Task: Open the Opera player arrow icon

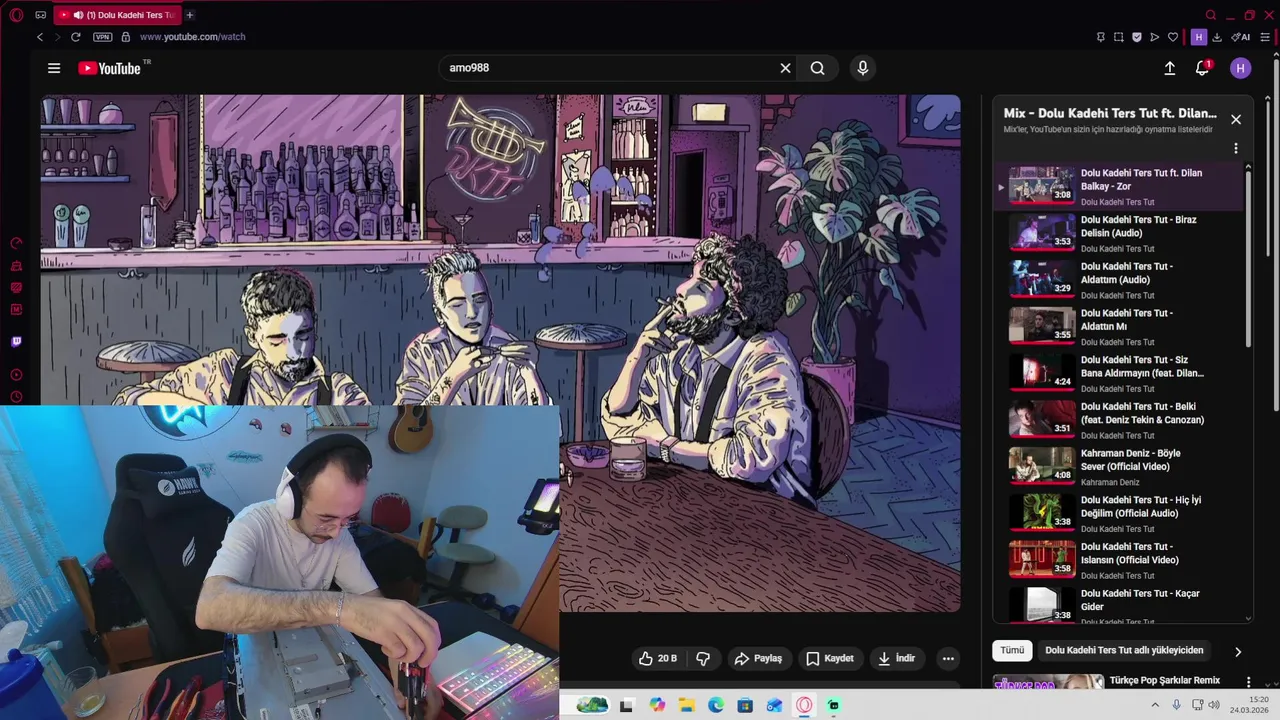Action: pos(1155,37)
